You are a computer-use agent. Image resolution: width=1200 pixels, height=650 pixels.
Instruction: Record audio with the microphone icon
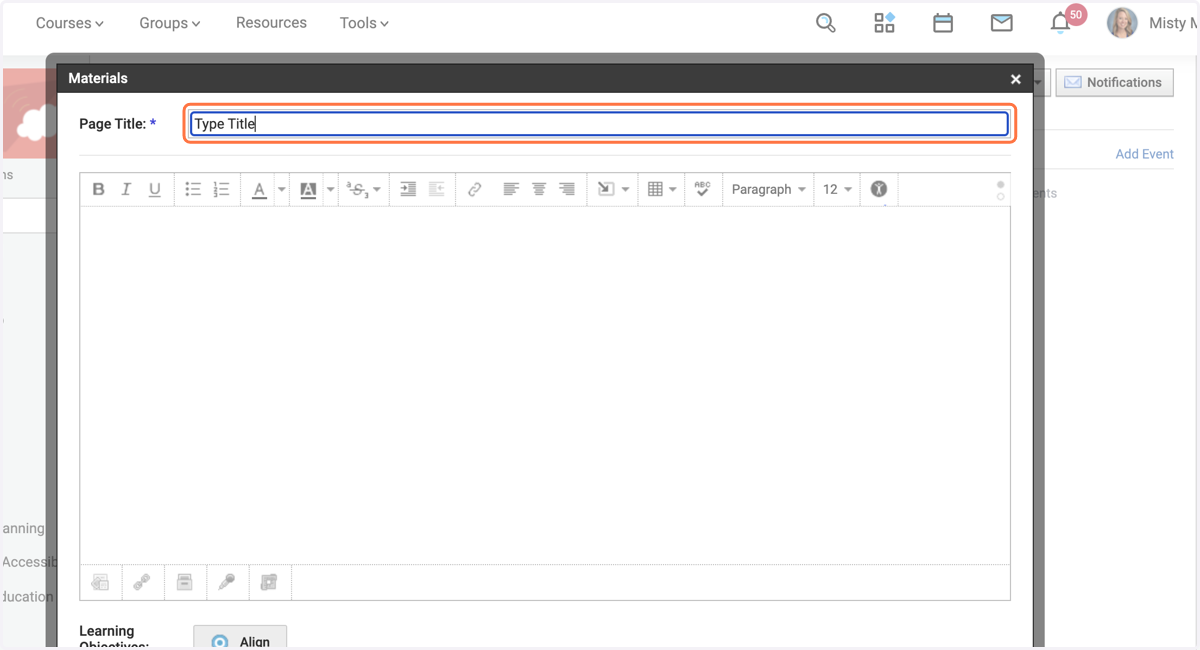(x=227, y=582)
